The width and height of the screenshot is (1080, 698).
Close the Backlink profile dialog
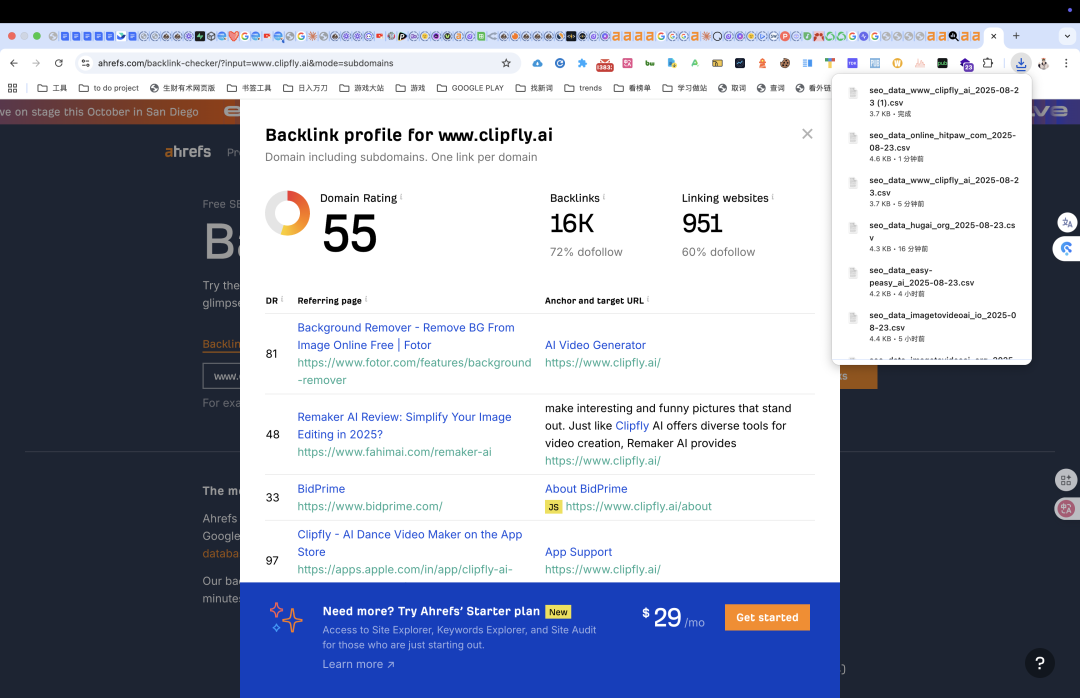click(x=807, y=134)
